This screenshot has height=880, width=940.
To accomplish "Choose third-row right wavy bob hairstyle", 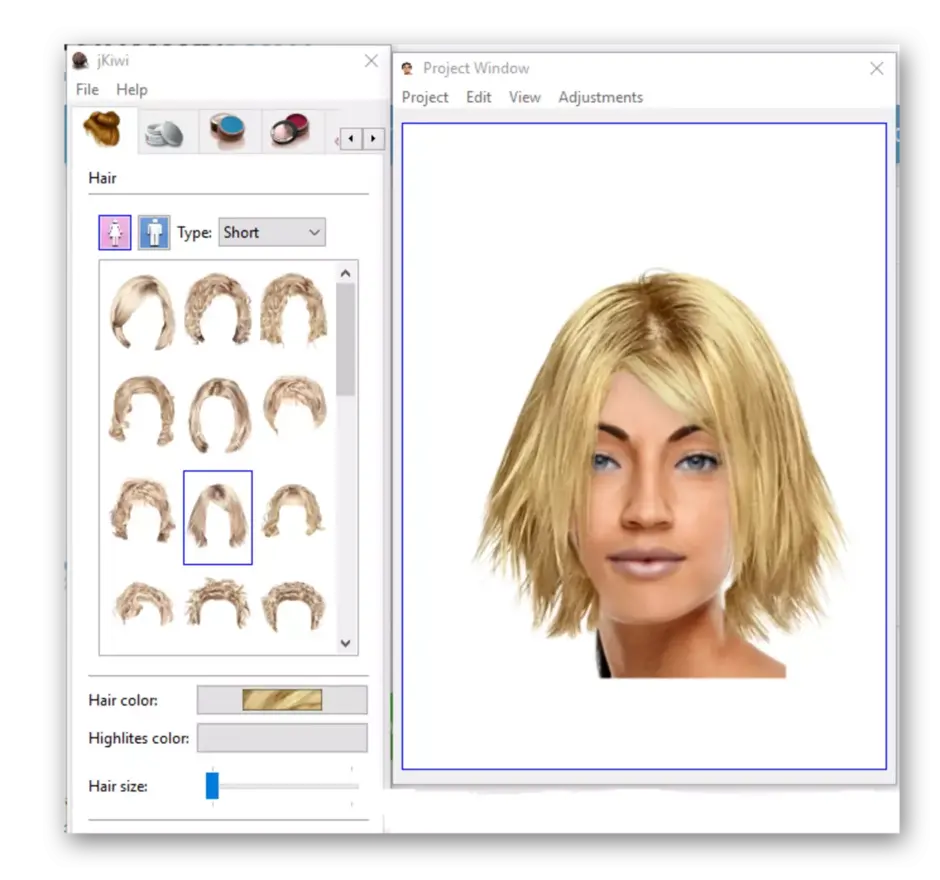I will [293, 511].
